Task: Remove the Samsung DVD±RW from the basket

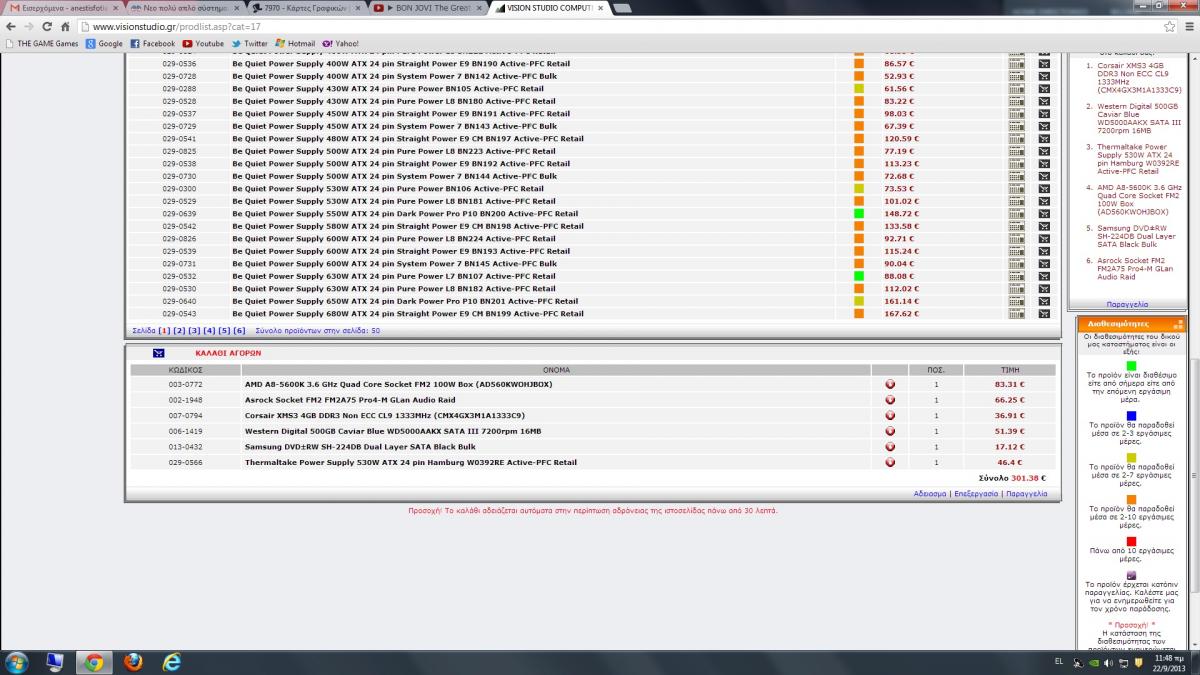Action: (x=890, y=447)
